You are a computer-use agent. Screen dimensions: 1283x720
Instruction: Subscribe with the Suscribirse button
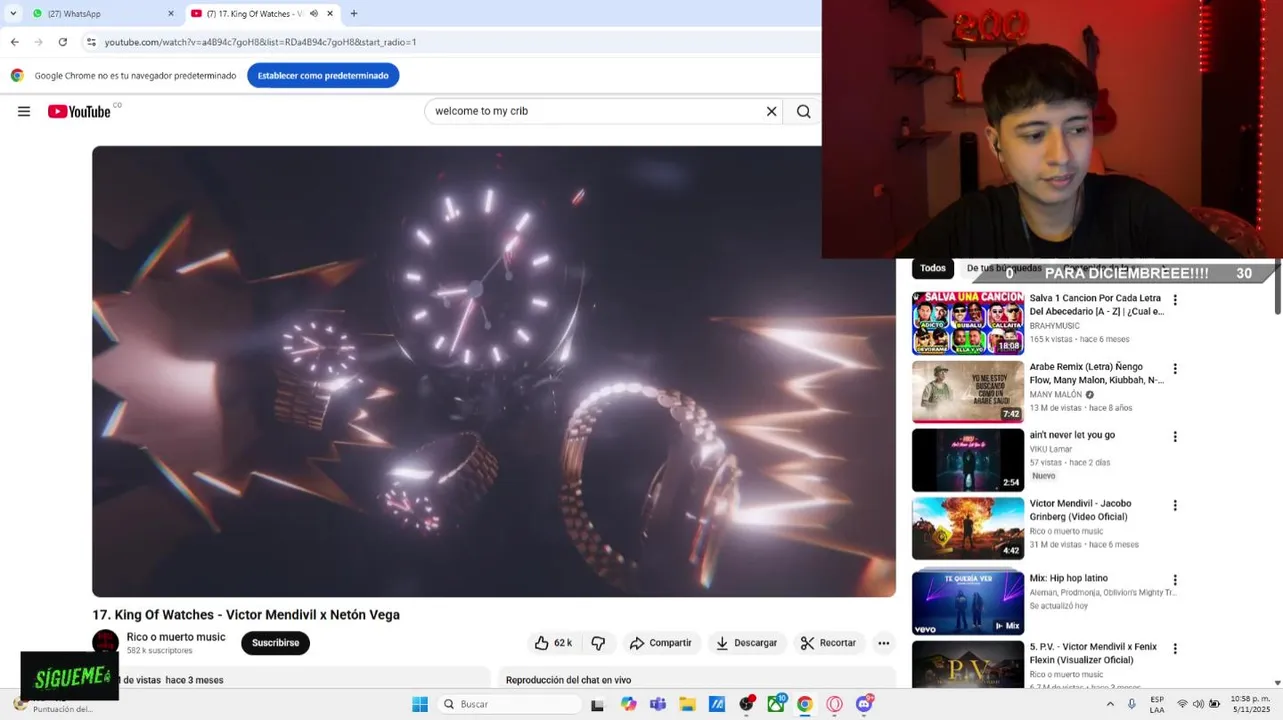(275, 643)
